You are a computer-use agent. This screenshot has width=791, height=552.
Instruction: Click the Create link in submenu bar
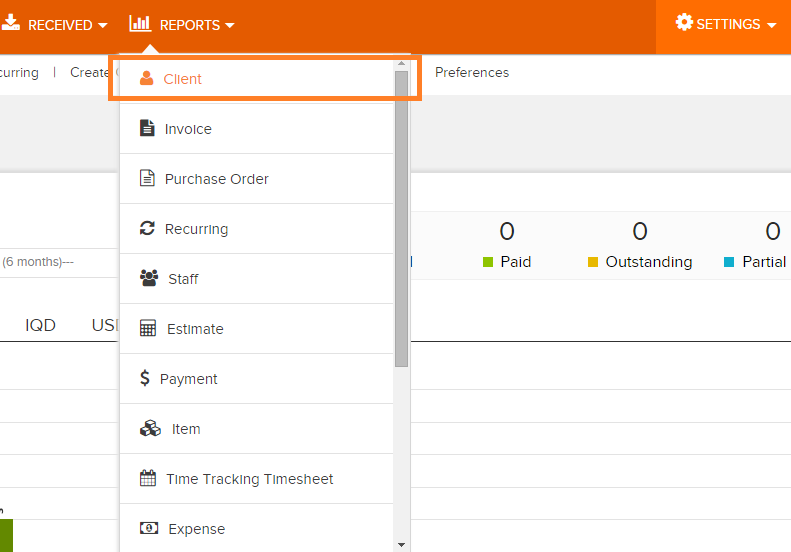89,72
